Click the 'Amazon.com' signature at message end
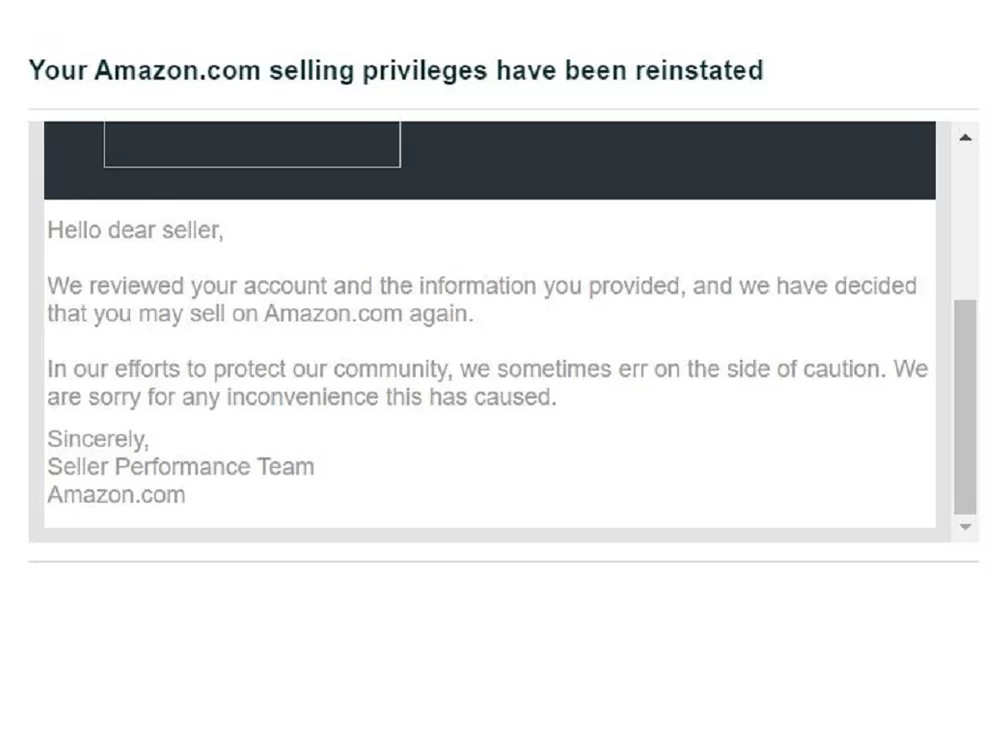1000x750 pixels. pyautogui.click(x=116, y=495)
